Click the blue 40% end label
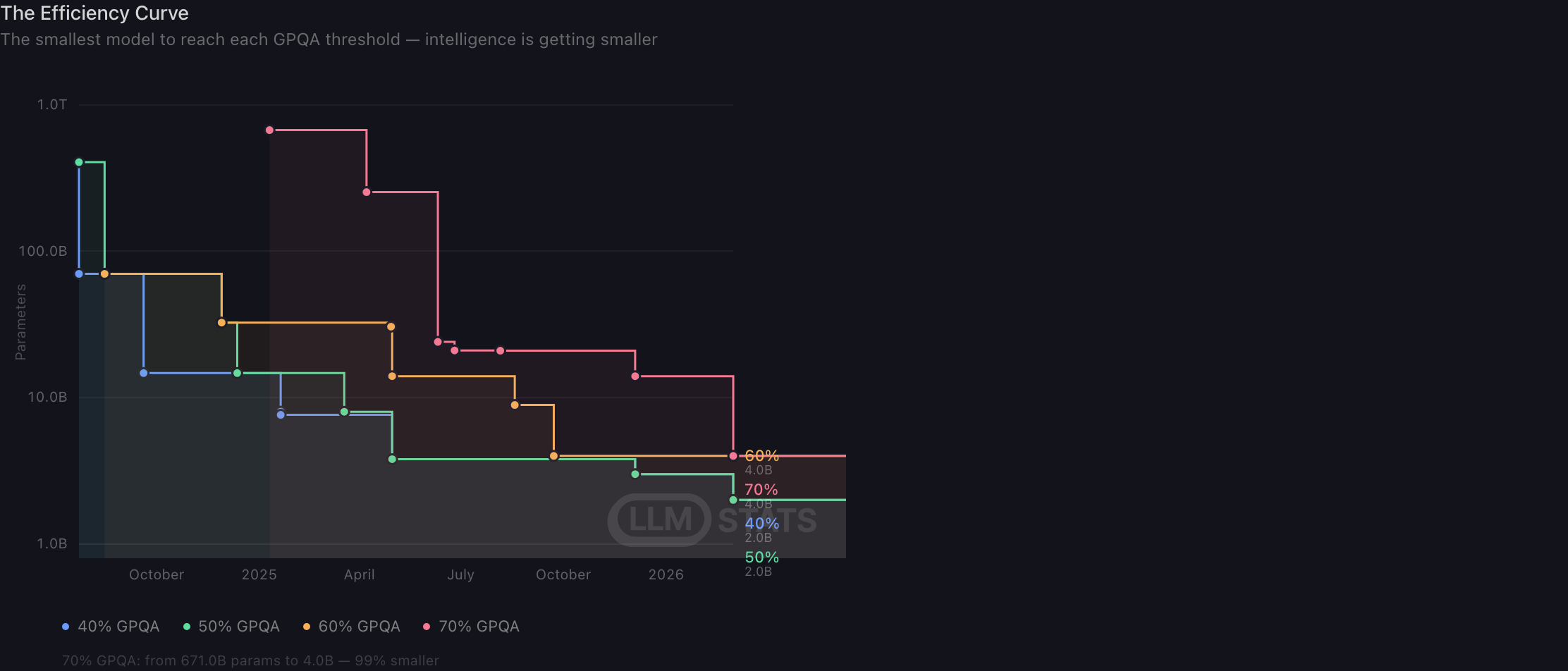The height and width of the screenshot is (671, 1568). pyautogui.click(x=762, y=523)
